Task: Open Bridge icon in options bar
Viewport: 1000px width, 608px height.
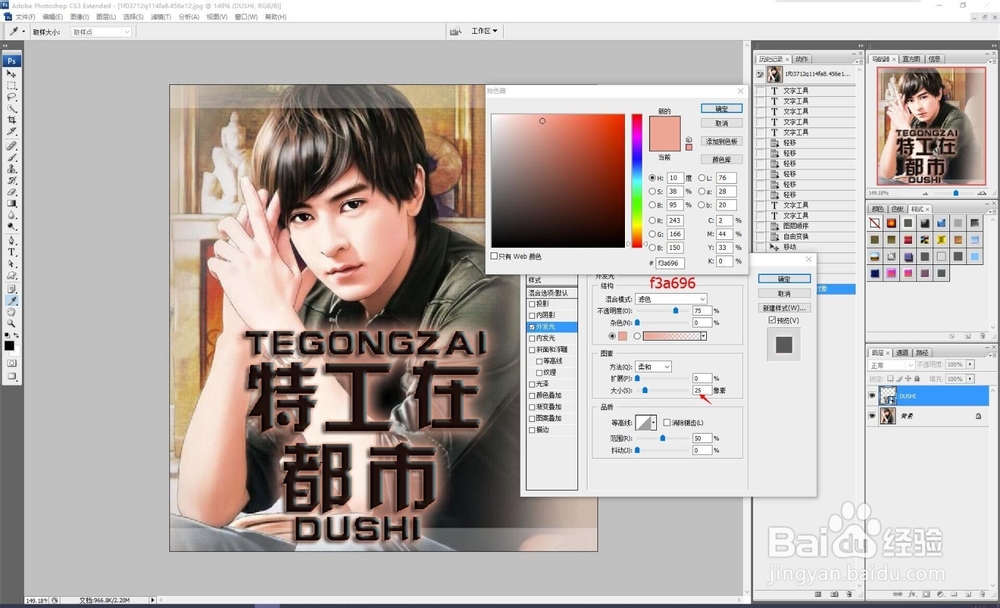Action: pyautogui.click(x=455, y=31)
